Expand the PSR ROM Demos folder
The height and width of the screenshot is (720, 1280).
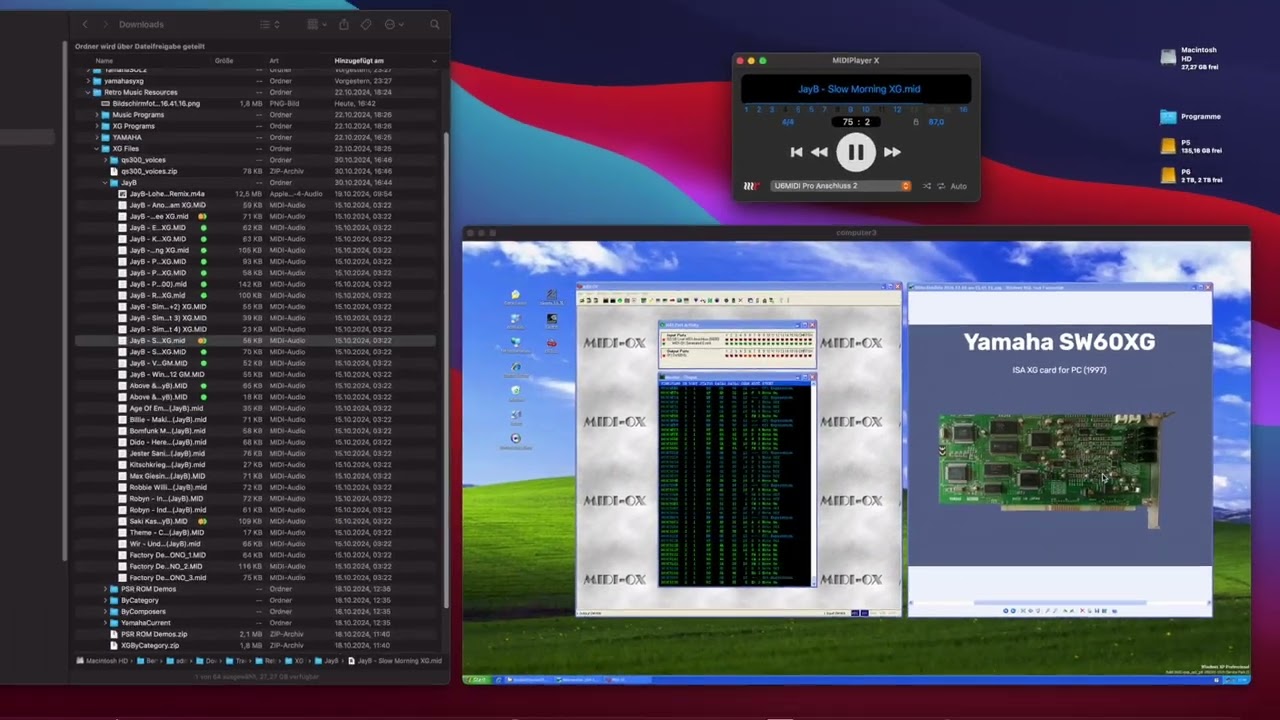point(105,589)
